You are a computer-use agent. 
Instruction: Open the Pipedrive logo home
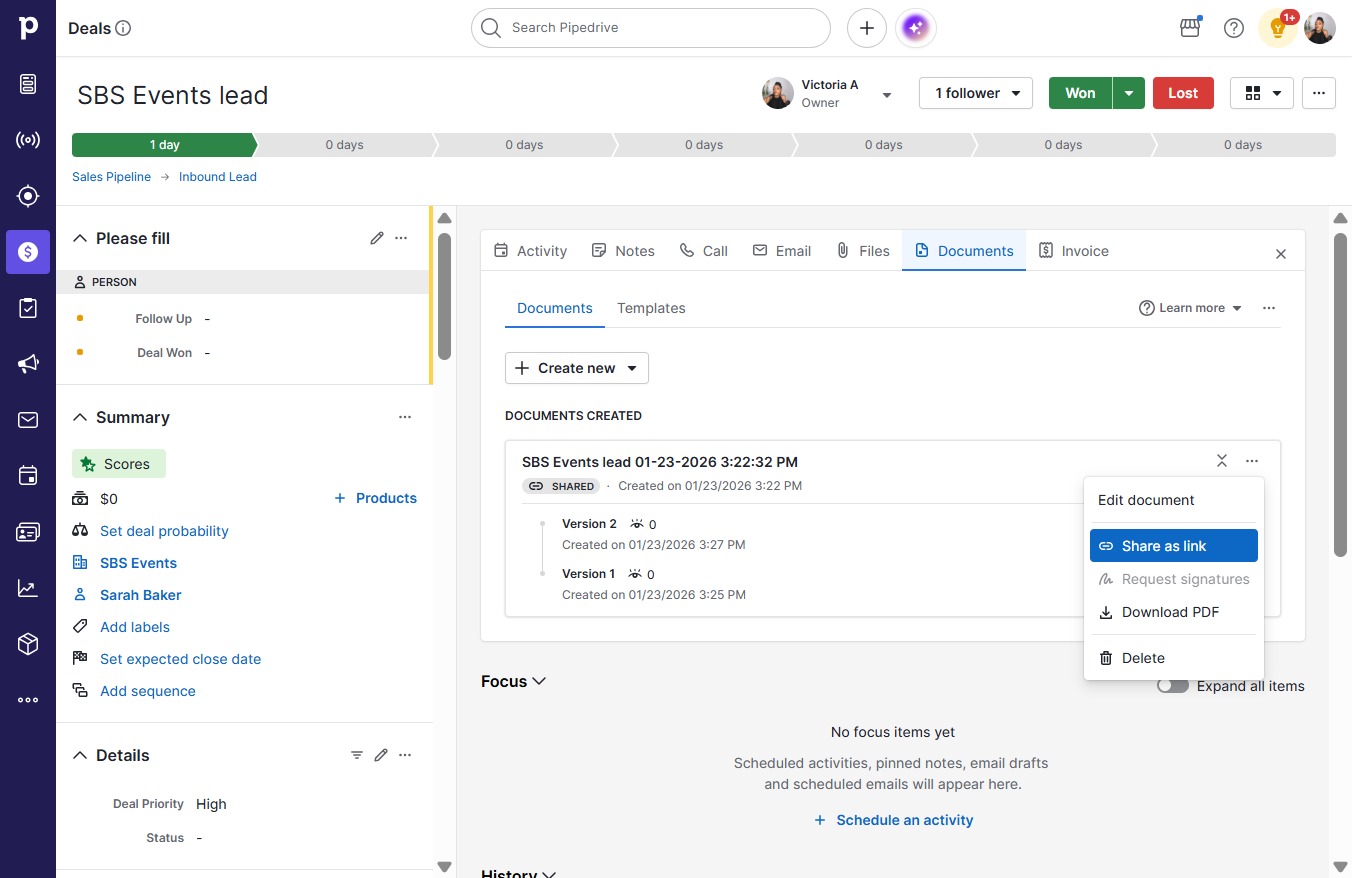(28, 28)
